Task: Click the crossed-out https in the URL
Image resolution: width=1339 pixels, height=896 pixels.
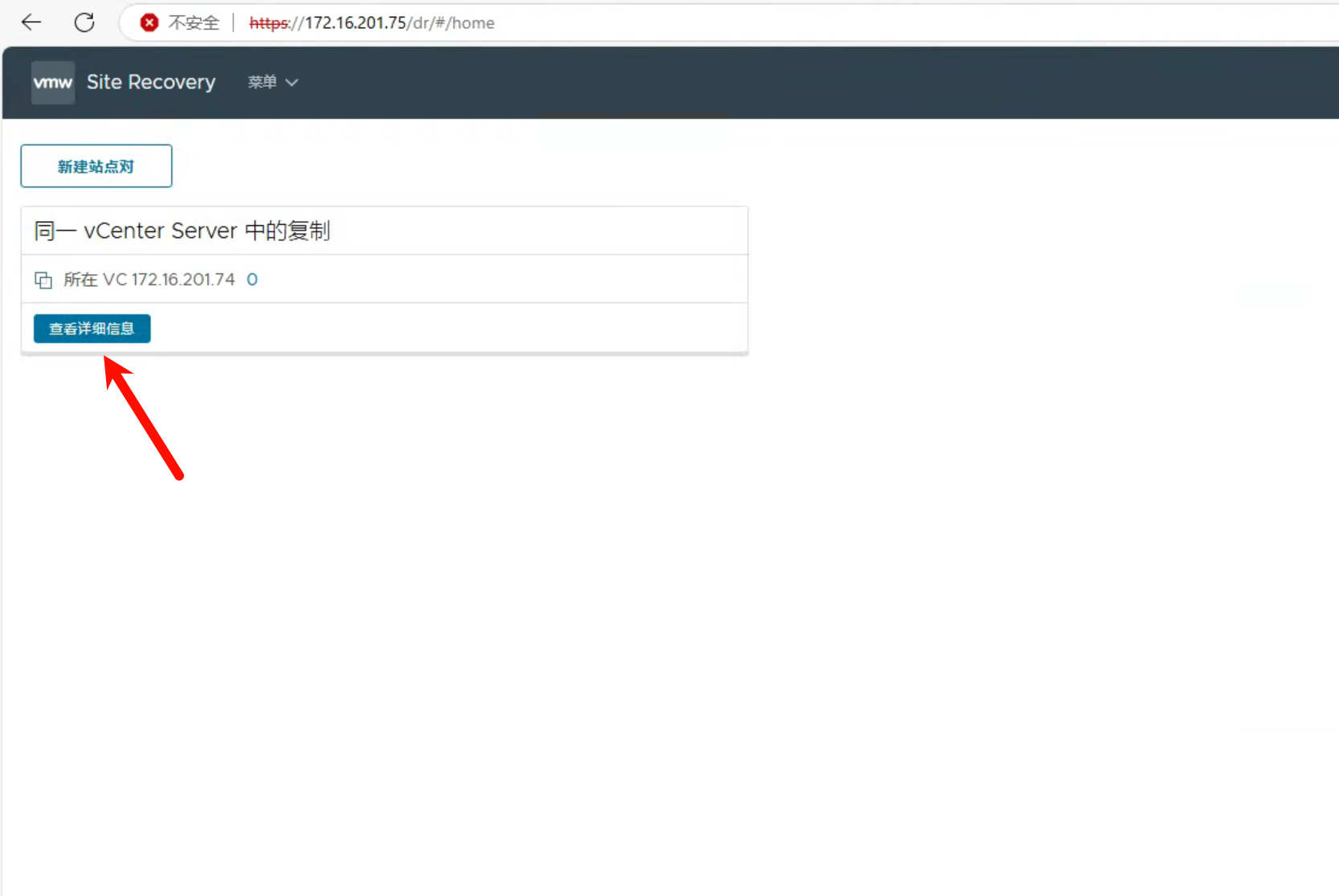Action: pyautogui.click(x=268, y=23)
